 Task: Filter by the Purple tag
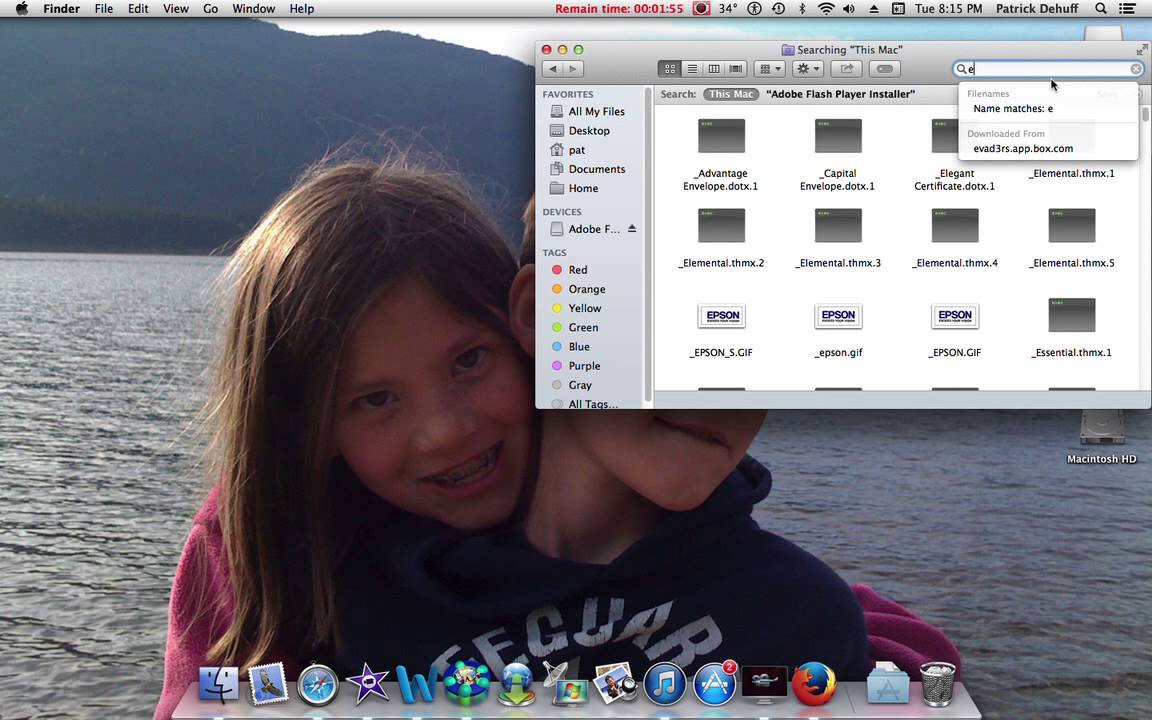coord(584,365)
